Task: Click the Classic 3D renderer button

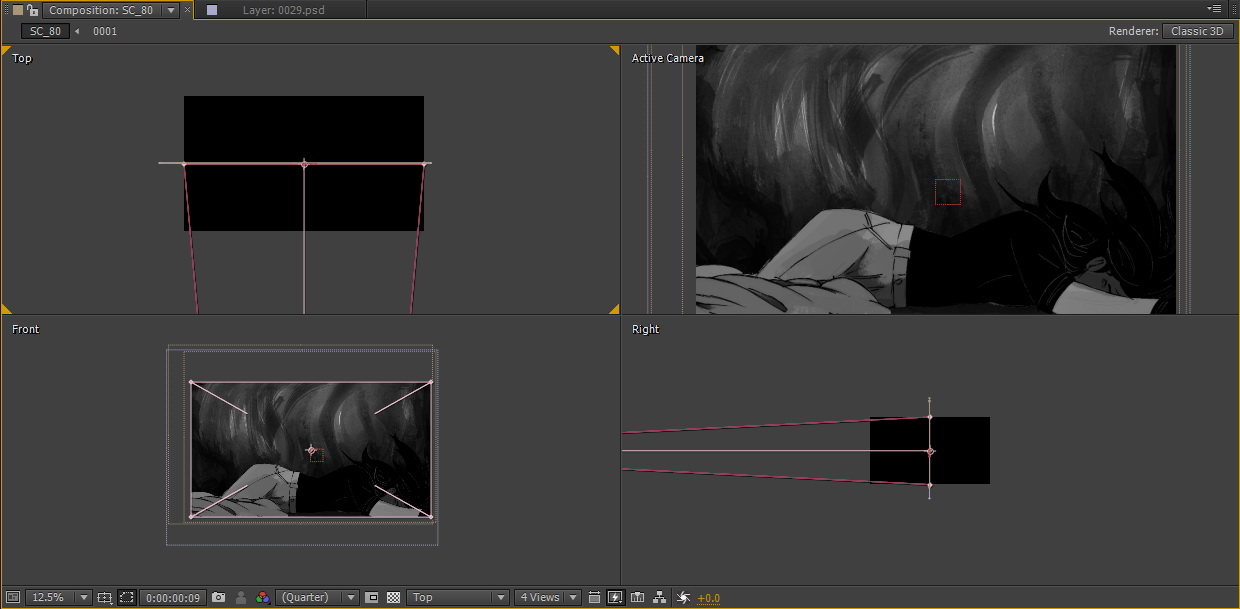Action: [1197, 31]
